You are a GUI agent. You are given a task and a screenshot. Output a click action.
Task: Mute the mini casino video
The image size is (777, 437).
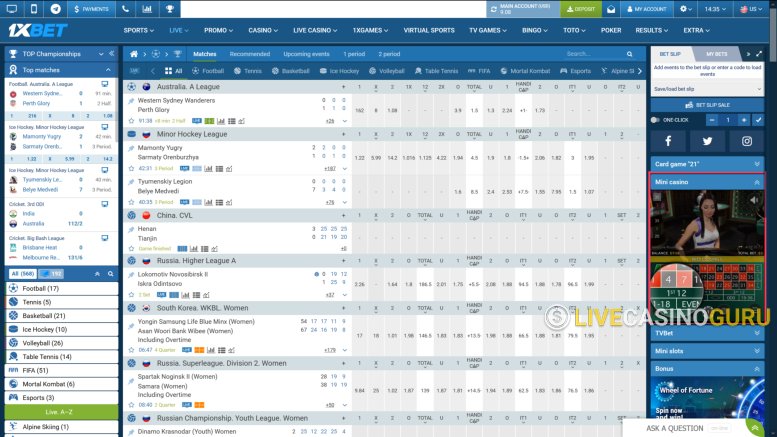754,200
